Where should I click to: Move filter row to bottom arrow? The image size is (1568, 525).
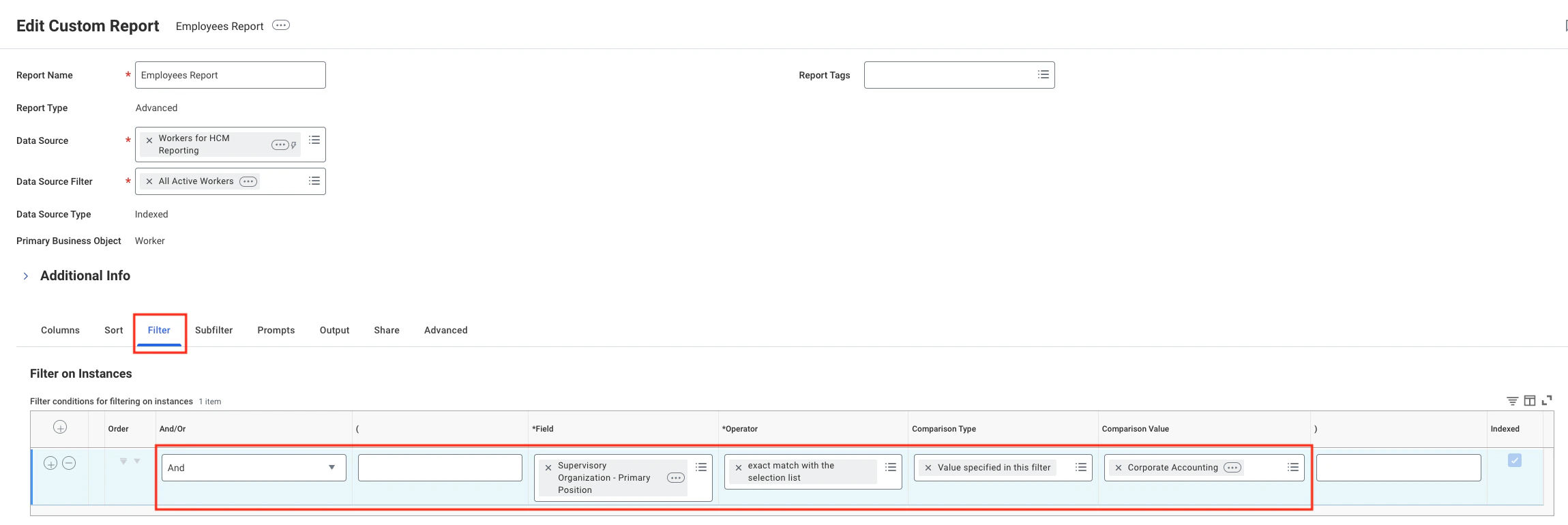pos(123,462)
